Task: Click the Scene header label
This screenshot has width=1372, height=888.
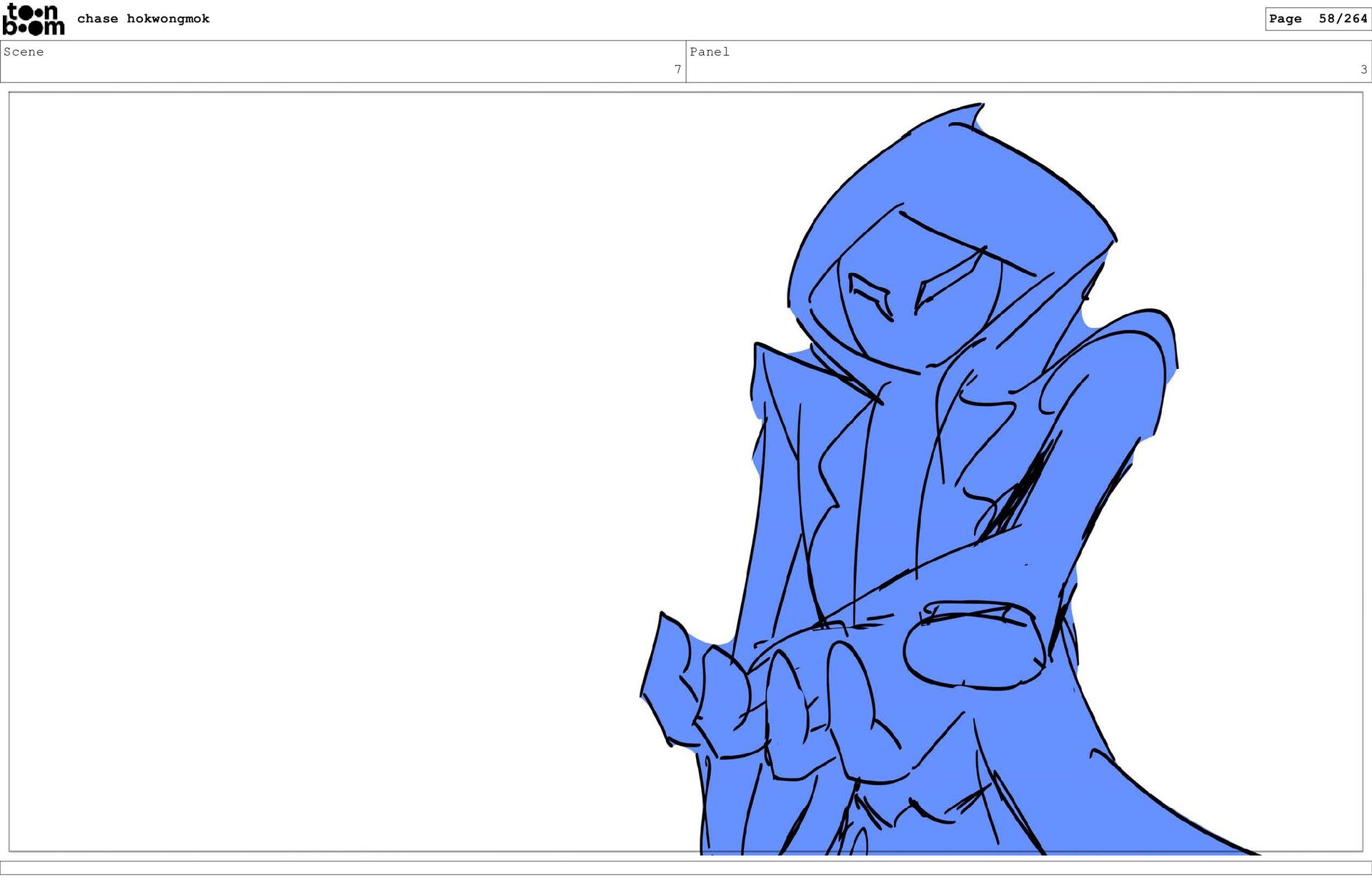Action: pos(24,51)
